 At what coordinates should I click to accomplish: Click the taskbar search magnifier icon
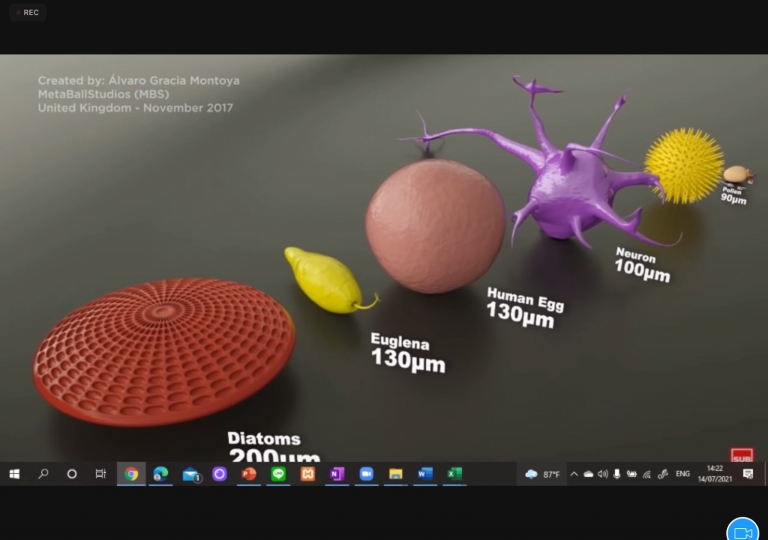43,474
